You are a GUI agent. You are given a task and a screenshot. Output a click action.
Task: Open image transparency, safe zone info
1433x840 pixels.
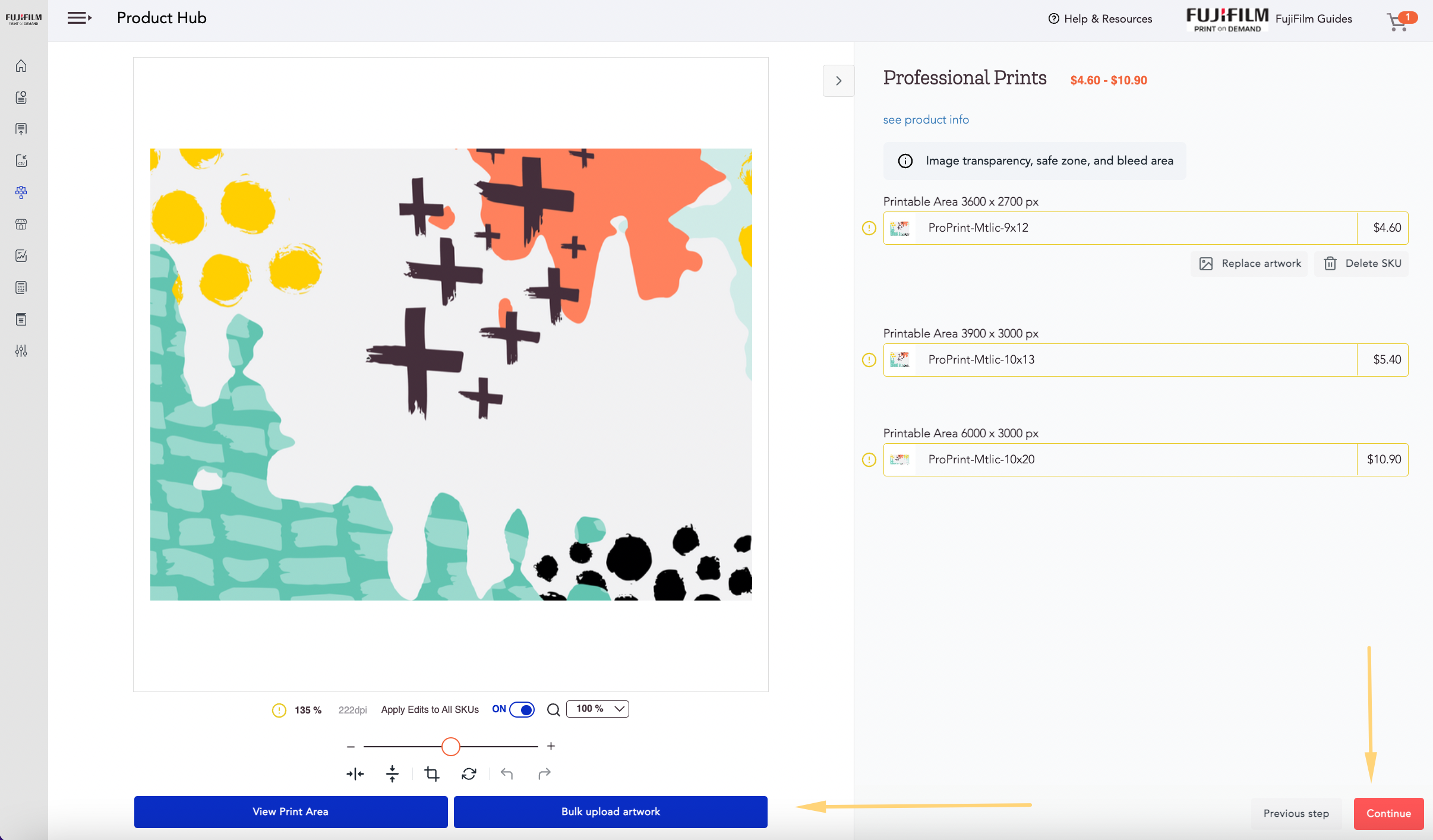(1034, 160)
